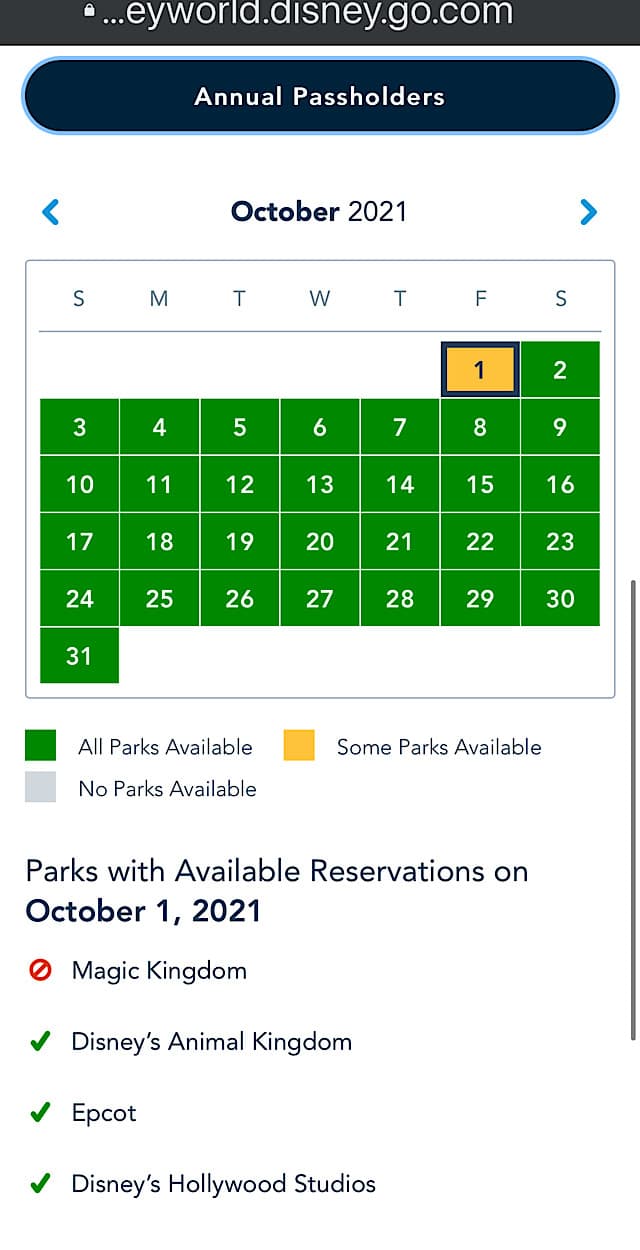Viewport: 640px width, 1250px height.
Task: Select the Annual Passholders button
Action: click(x=320, y=97)
